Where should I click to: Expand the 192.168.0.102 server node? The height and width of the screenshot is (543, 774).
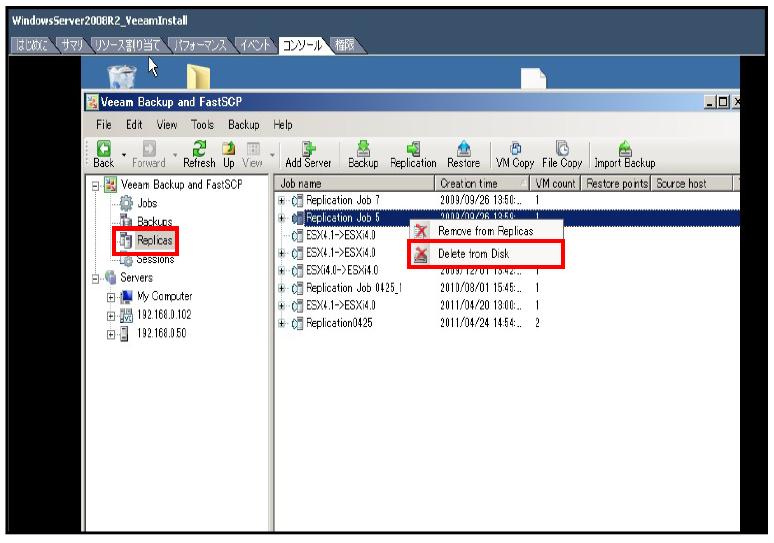pos(111,316)
